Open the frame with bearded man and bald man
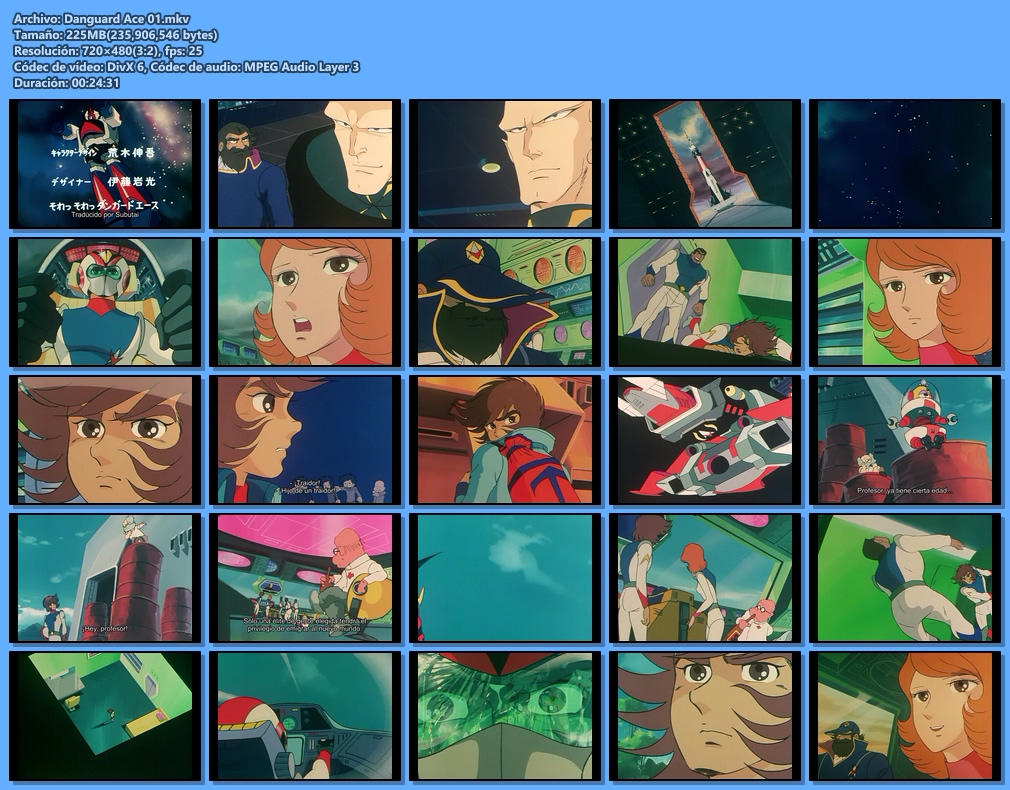 (305, 164)
